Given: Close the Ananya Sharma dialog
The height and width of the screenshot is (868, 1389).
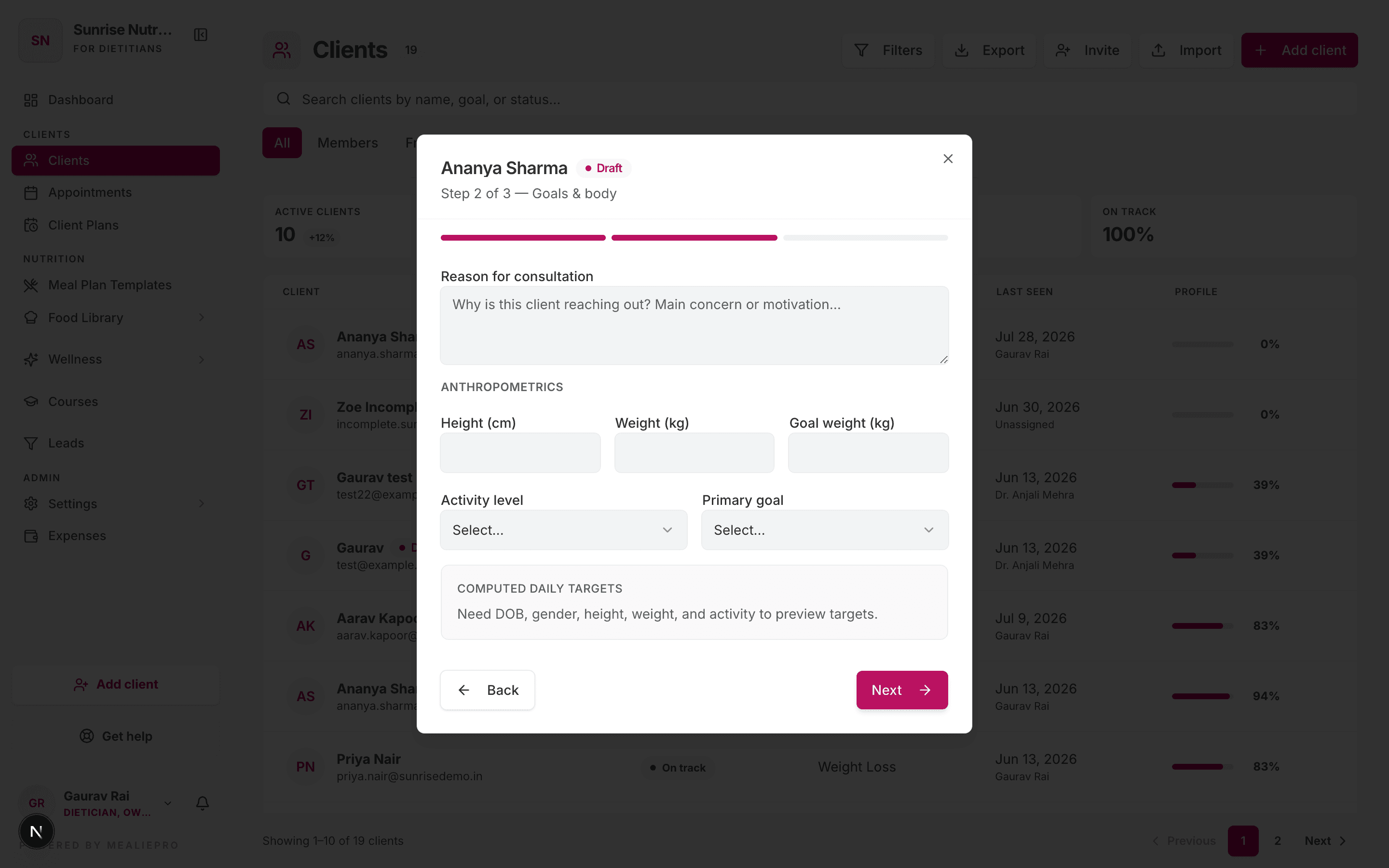Looking at the screenshot, I should (x=948, y=159).
